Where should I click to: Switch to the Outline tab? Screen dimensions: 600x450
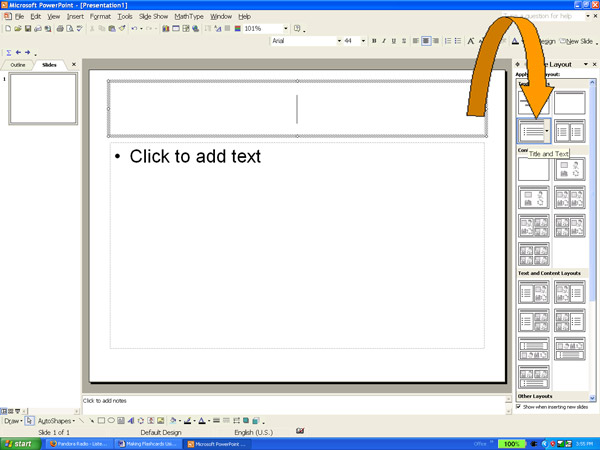[18, 65]
